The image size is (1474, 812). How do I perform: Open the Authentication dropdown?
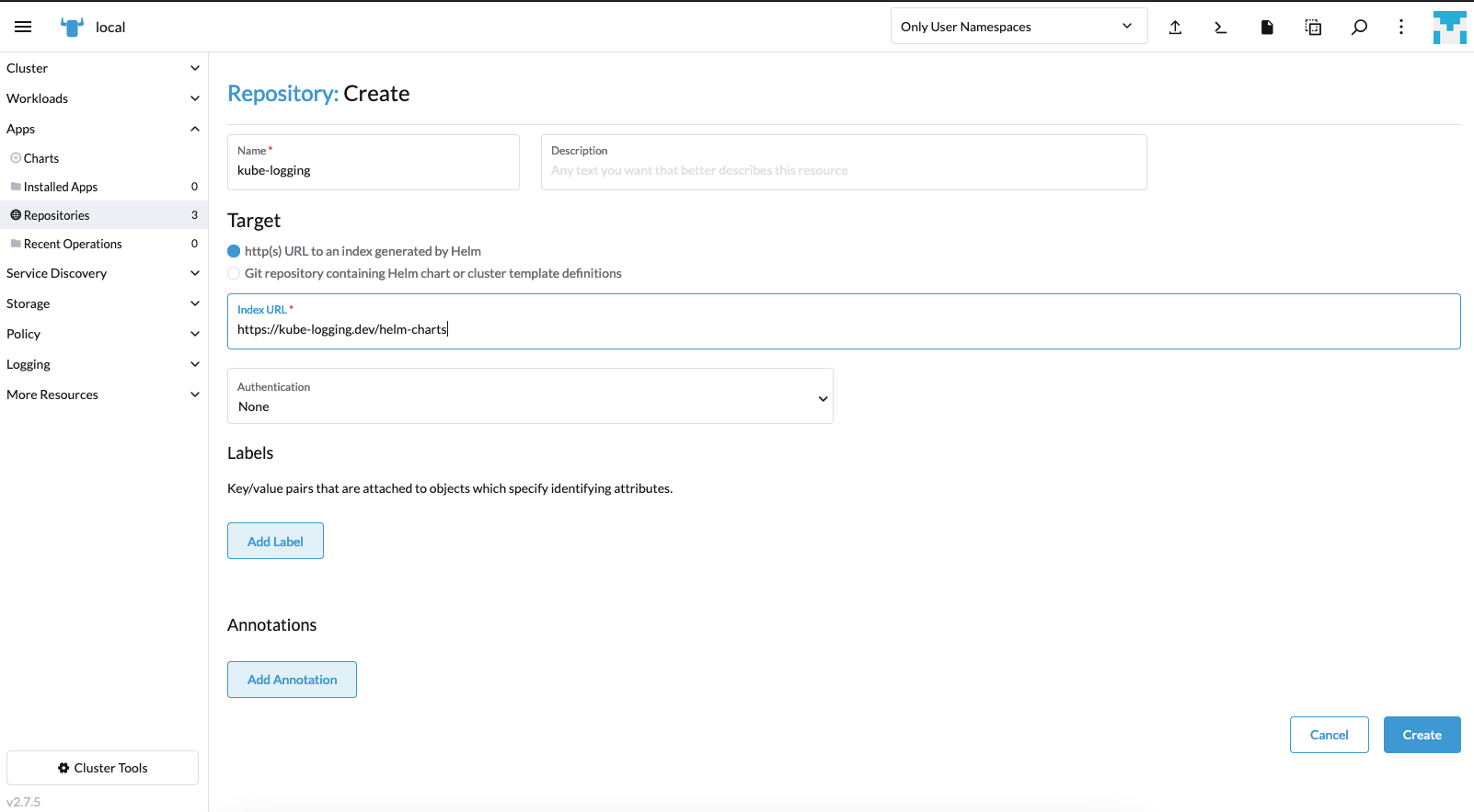(x=530, y=395)
